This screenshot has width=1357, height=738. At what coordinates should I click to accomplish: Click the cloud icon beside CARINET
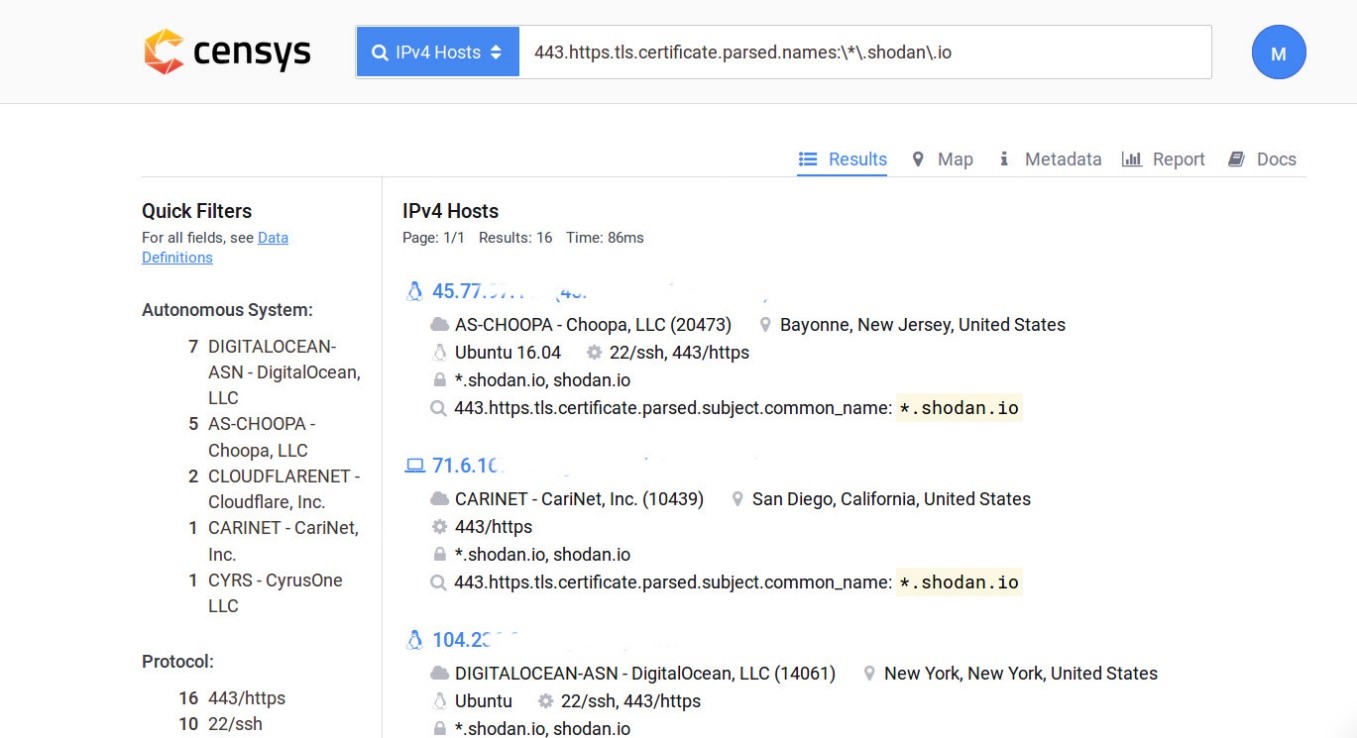[x=439, y=499]
